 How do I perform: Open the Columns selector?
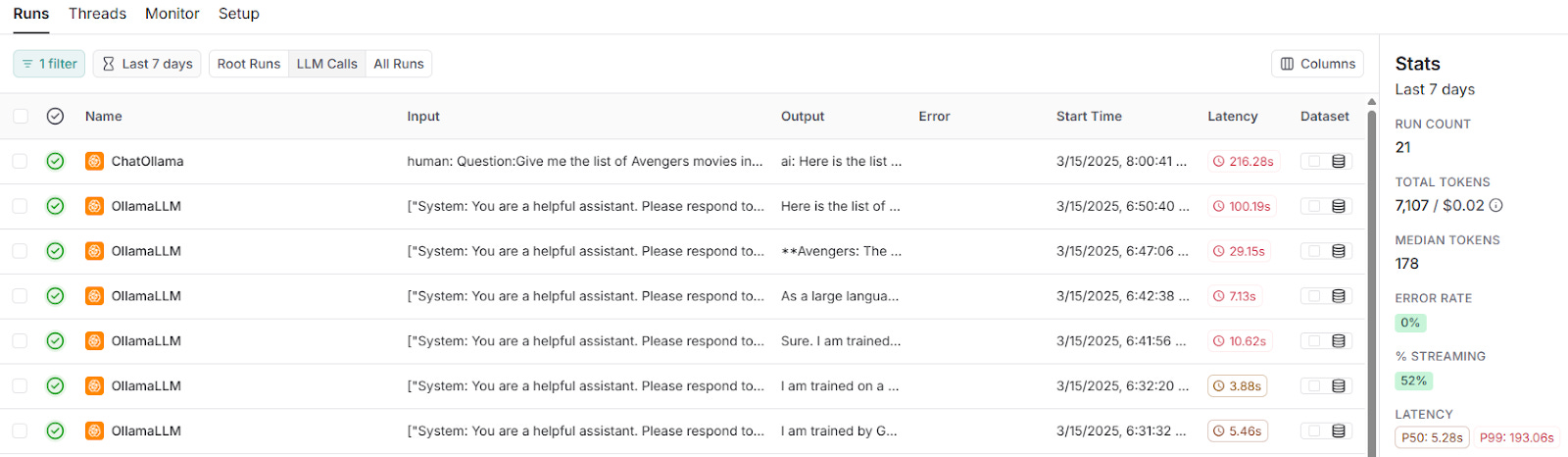[x=1318, y=64]
